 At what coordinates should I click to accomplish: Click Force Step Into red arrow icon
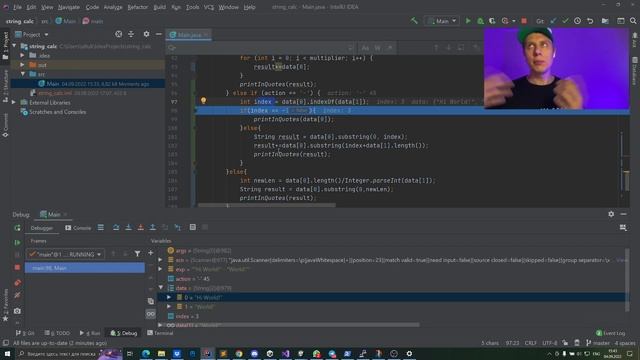(140, 227)
